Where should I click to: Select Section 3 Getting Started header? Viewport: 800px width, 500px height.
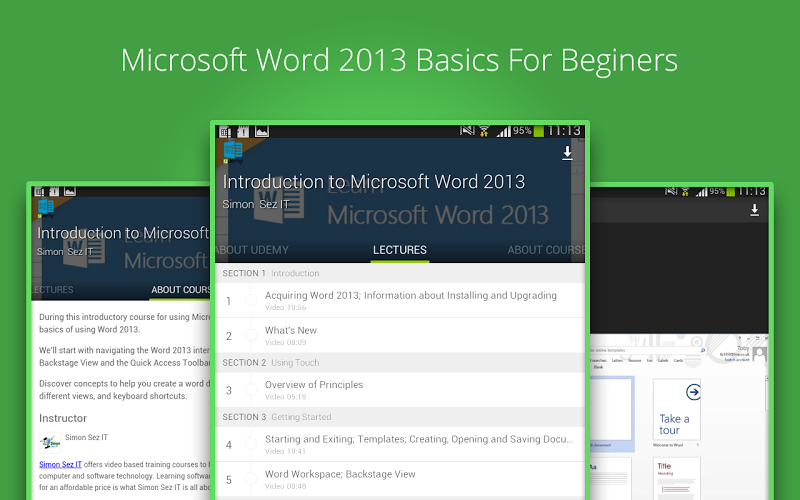tap(400, 417)
